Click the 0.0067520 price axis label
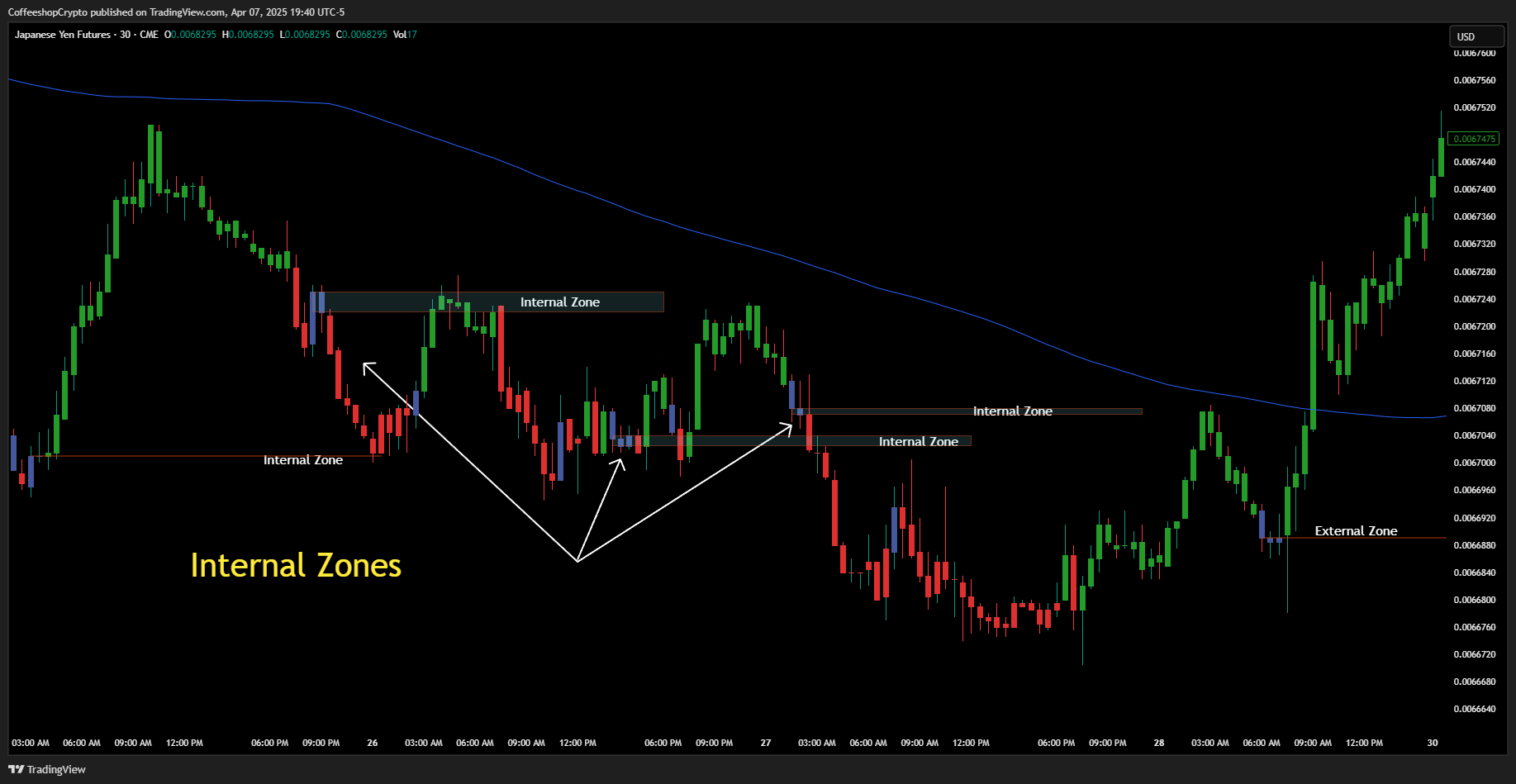The width and height of the screenshot is (1516, 784). (x=1475, y=107)
